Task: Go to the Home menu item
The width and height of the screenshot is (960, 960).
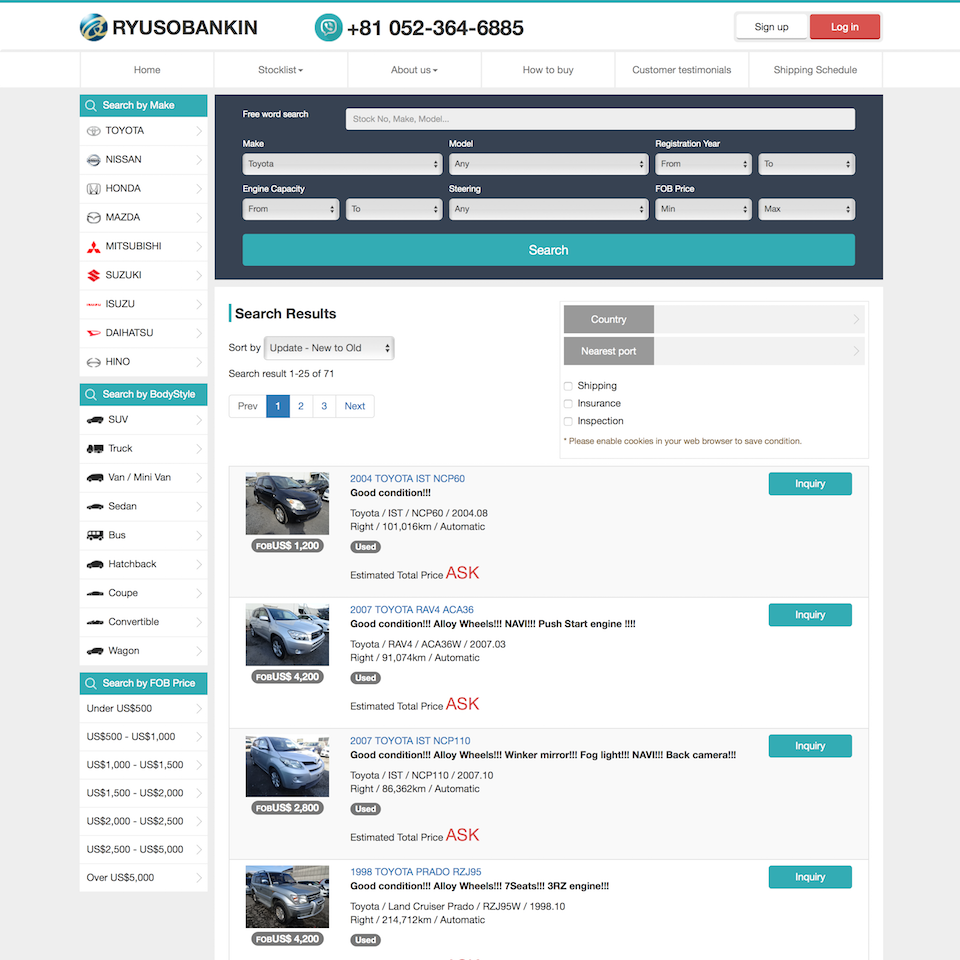Action: coord(147,70)
